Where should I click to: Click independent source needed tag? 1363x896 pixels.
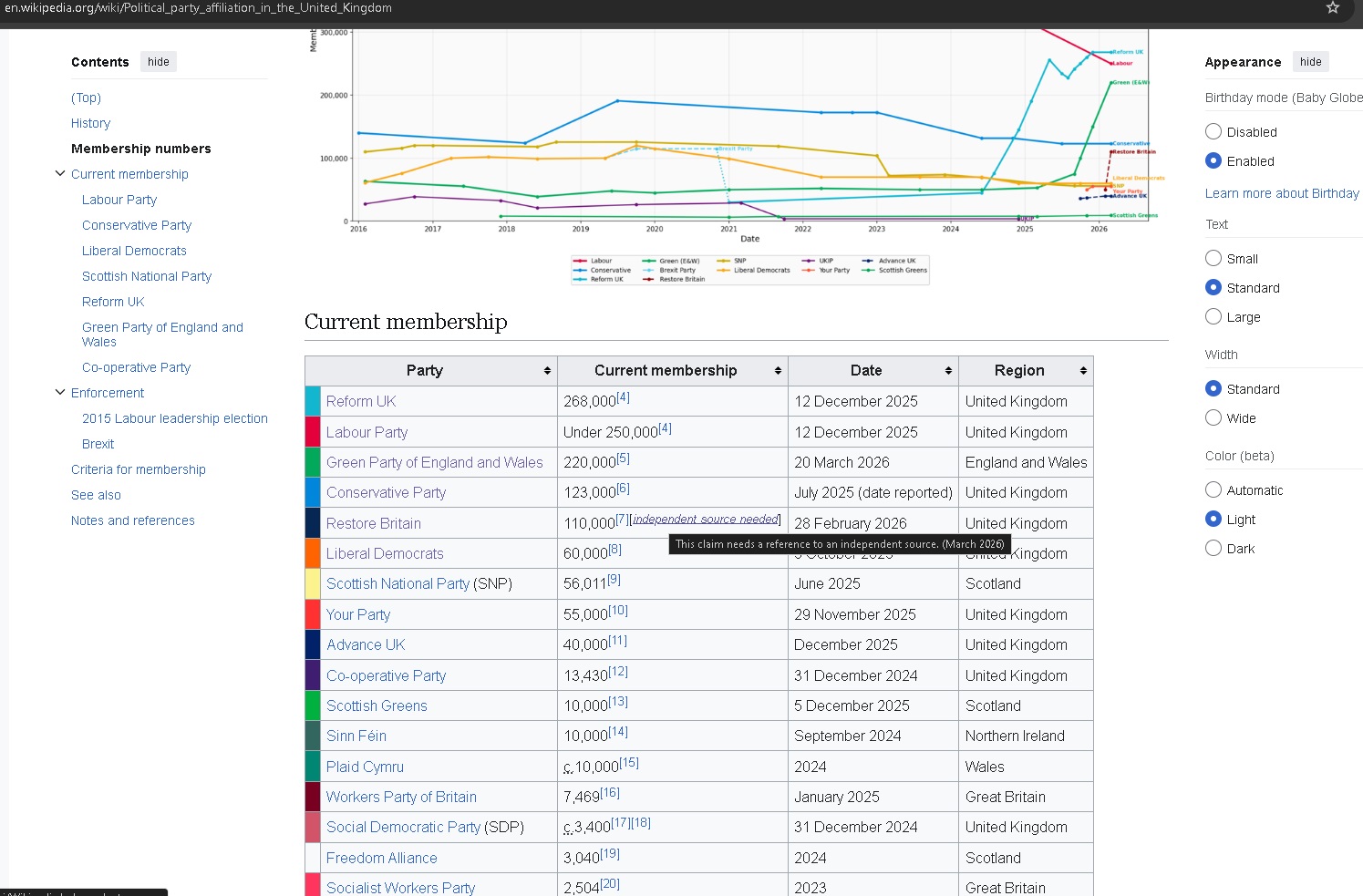point(706,519)
